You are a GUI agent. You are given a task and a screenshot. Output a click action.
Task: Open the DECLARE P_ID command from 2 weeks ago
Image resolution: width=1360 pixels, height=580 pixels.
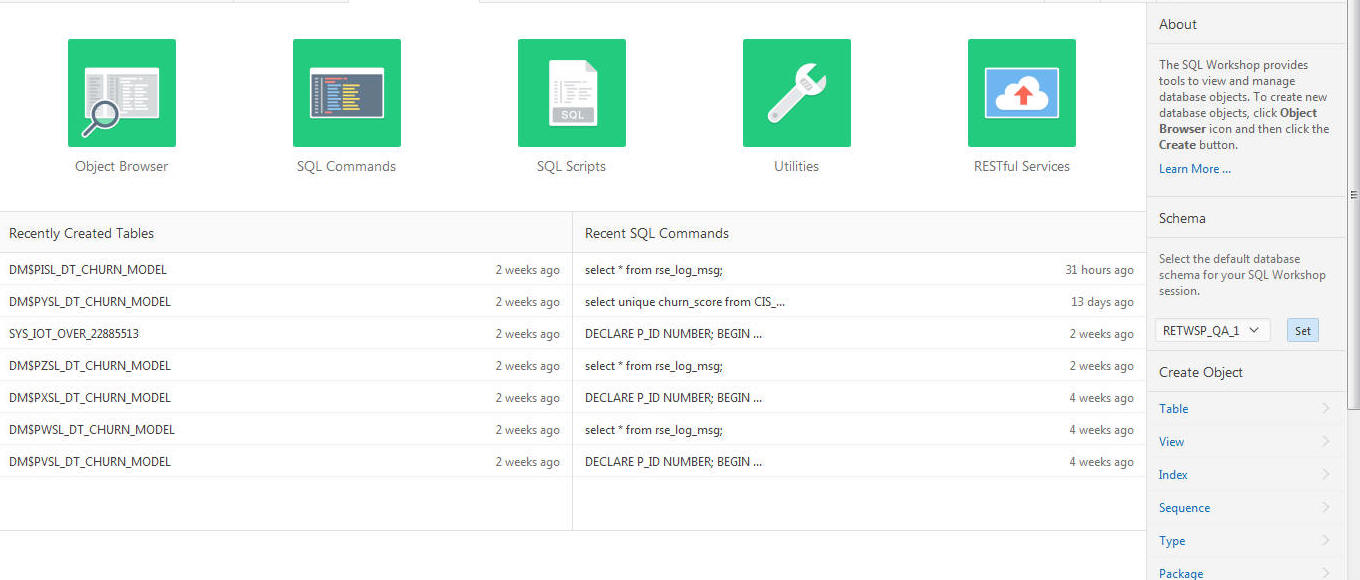674,334
